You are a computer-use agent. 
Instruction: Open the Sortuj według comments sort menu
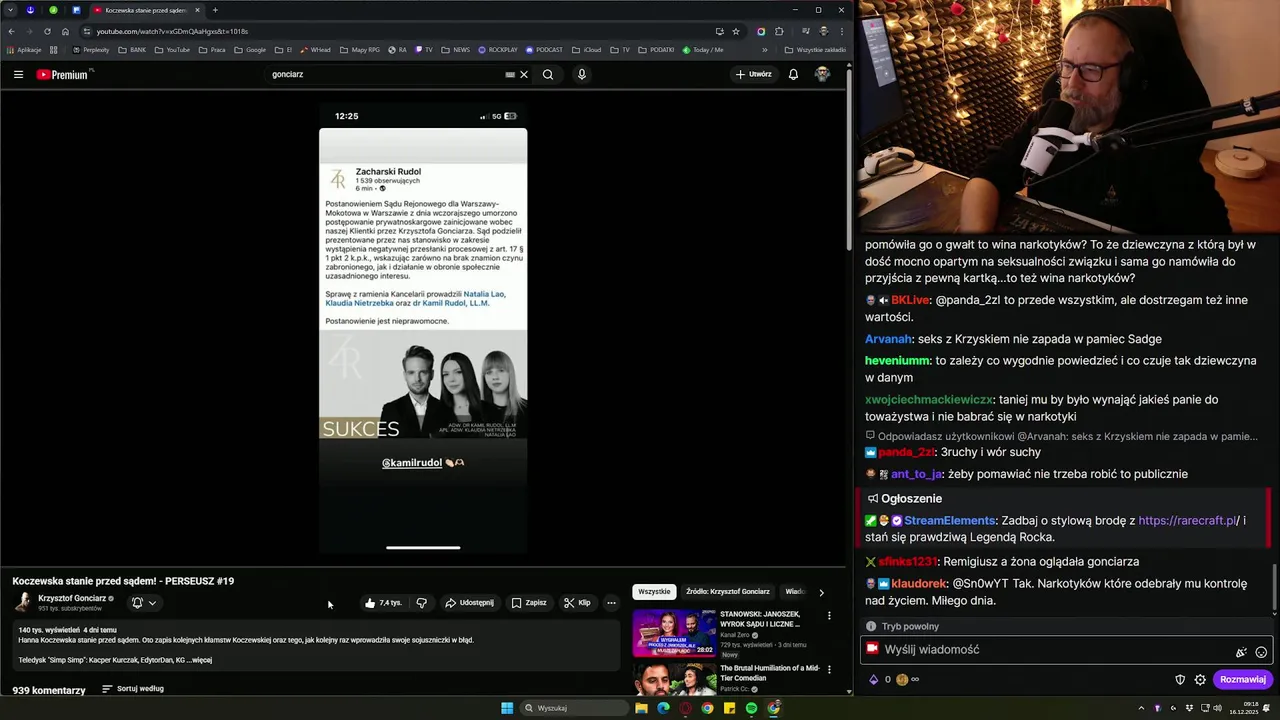tap(132, 689)
